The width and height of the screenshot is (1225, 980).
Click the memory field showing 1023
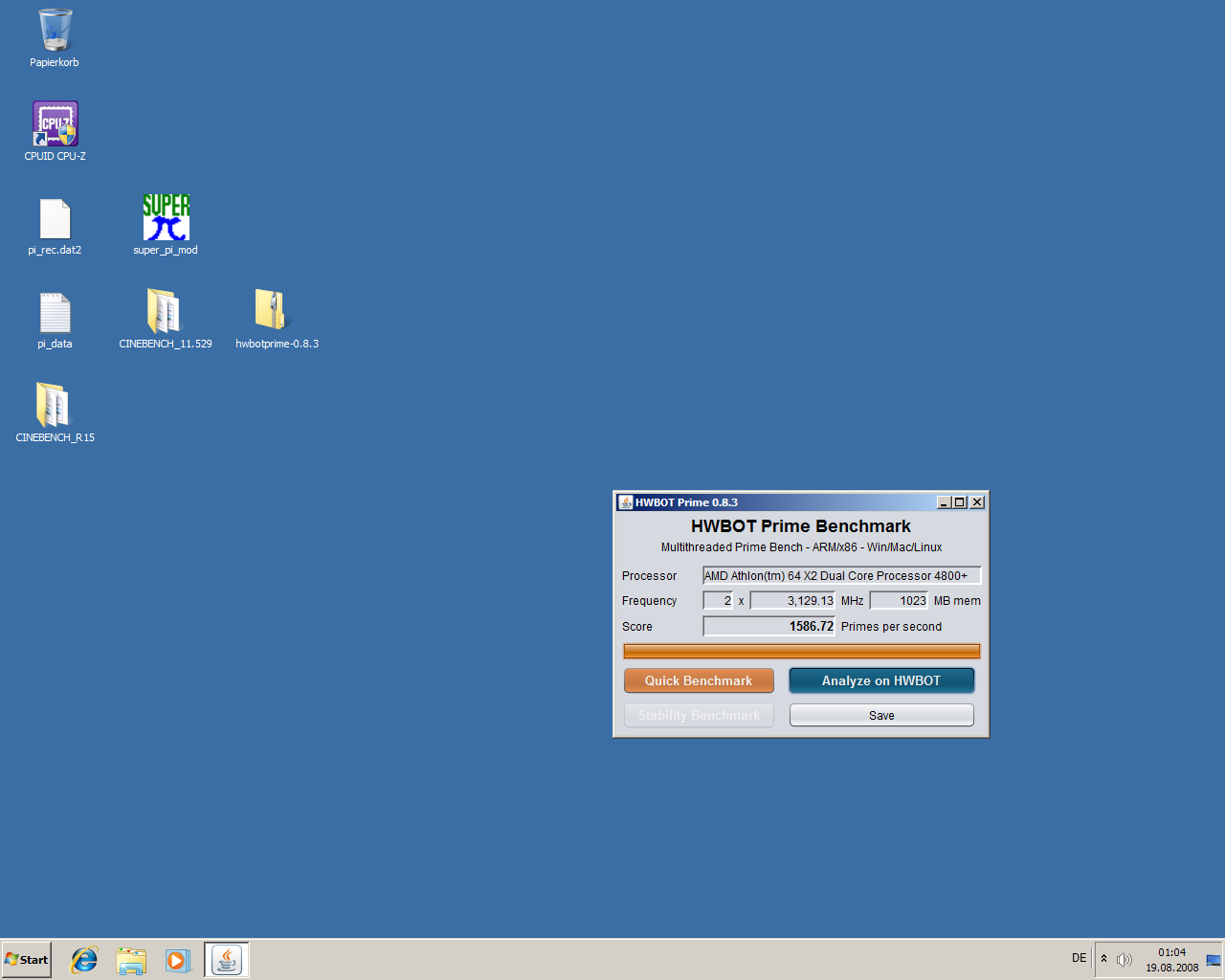click(x=899, y=600)
